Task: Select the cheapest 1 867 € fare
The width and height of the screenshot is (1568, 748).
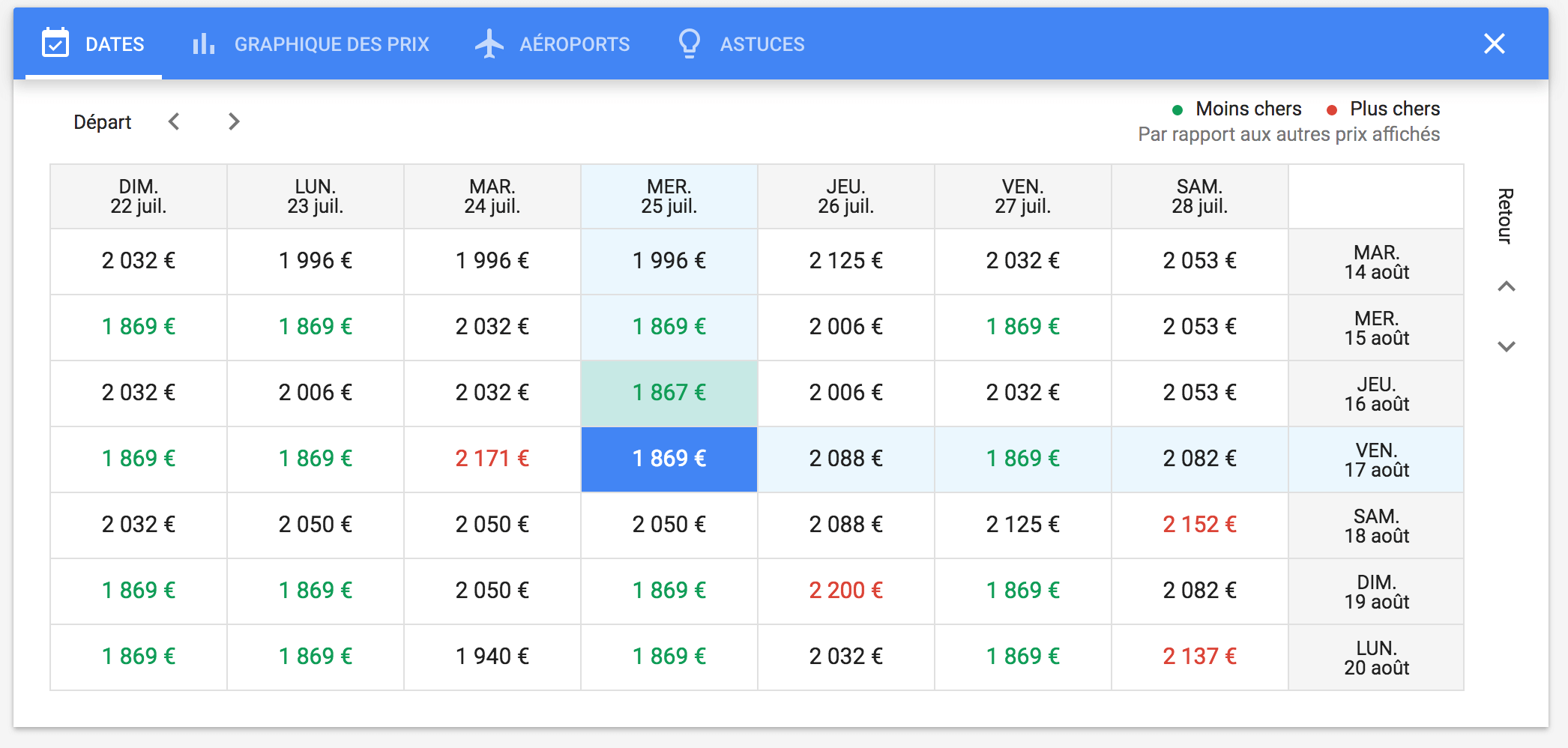Action: pos(669,393)
